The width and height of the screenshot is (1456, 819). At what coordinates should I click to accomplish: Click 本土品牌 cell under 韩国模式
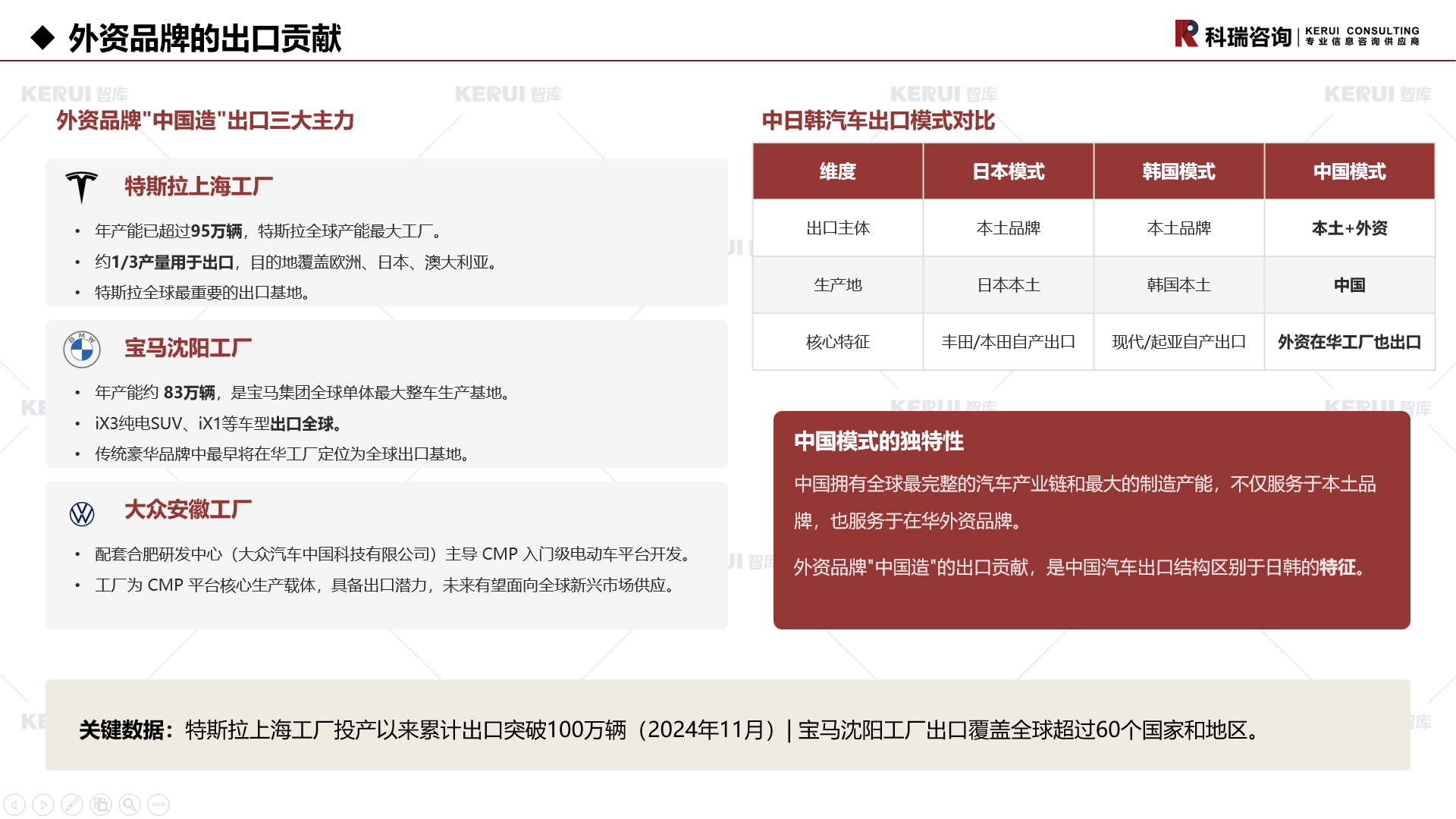tap(1179, 228)
